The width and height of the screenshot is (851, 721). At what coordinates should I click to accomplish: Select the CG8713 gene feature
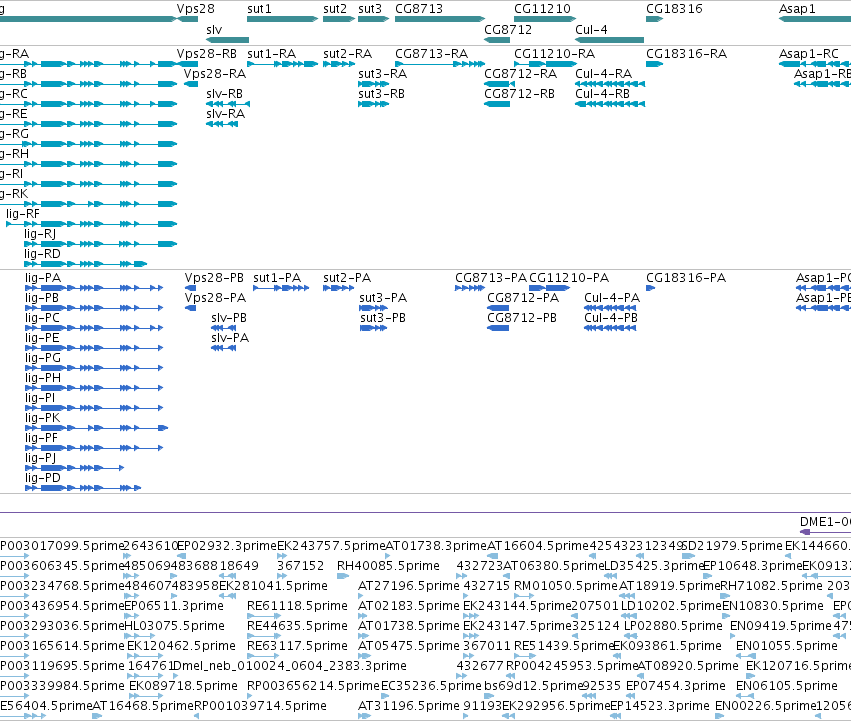pyautogui.click(x=440, y=19)
